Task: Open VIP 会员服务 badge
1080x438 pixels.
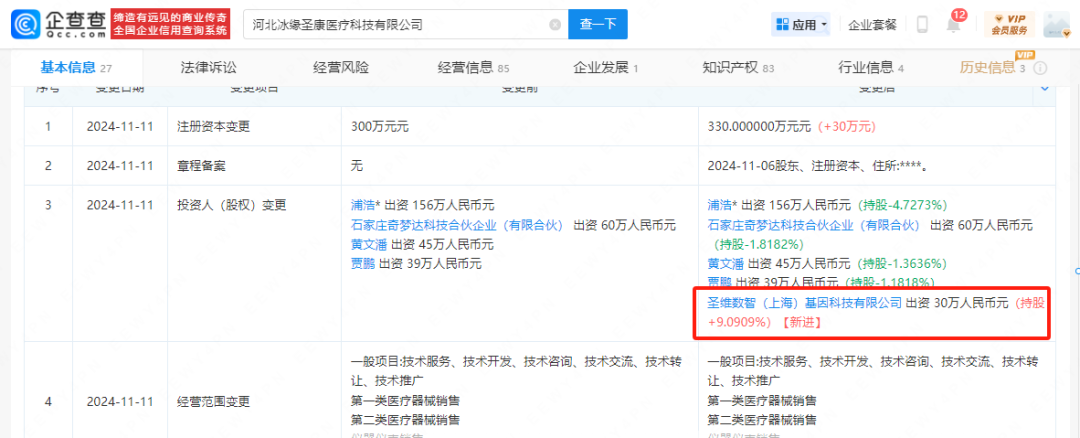Action: pyautogui.click(x=1010, y=24)
